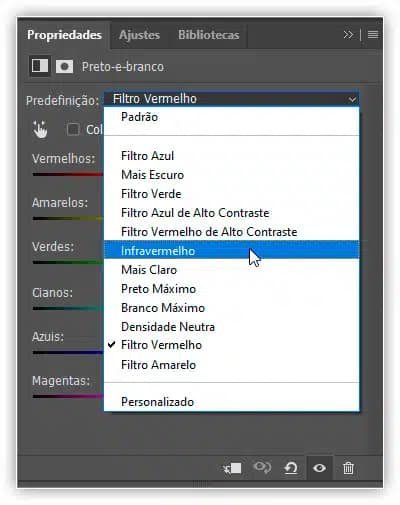Image resolution: width=400 pixels, height=505 pixels.
Task: Toggle the layer visibility eye icon
Action: pos(319,468)
